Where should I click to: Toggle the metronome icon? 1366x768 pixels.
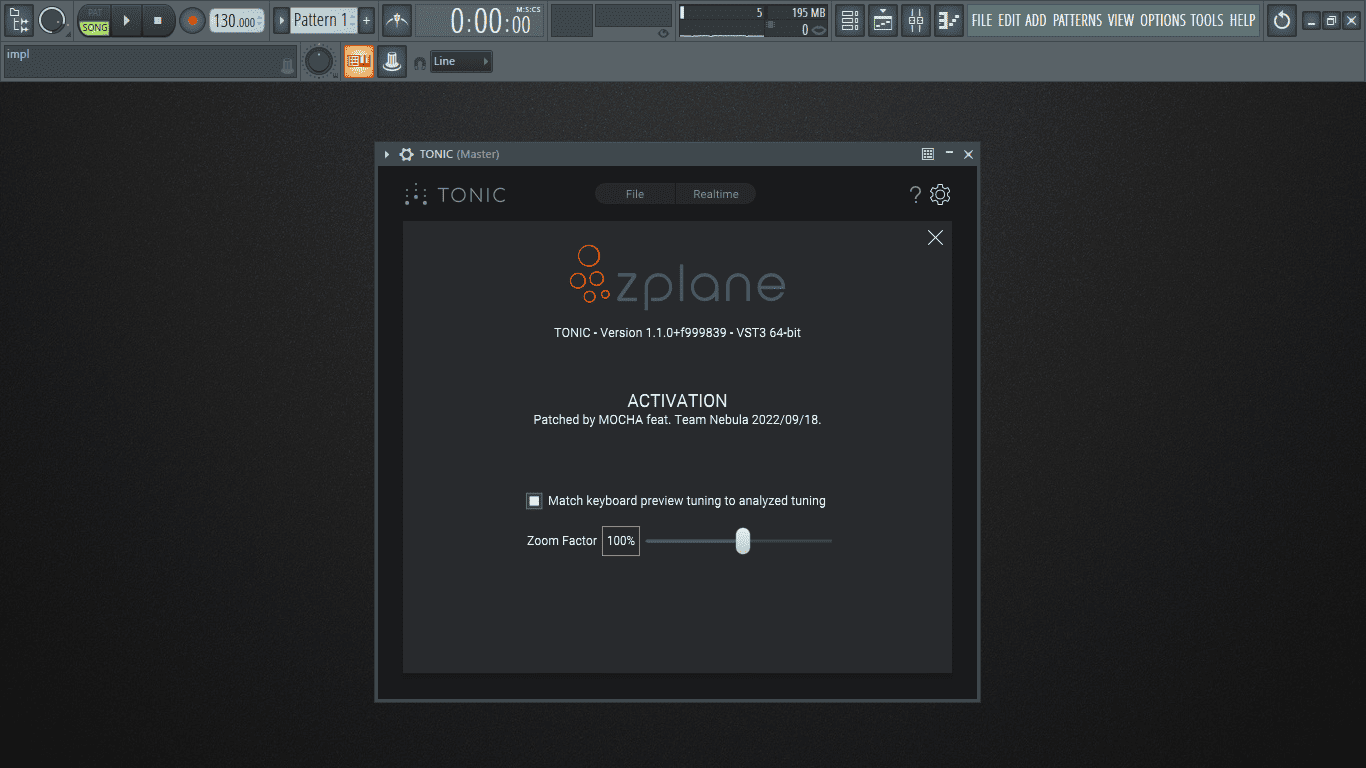tap(397, 20)
